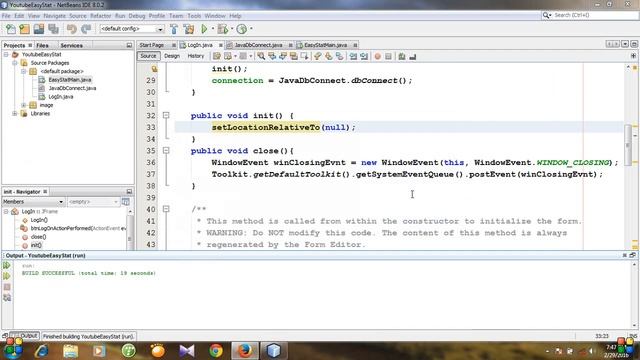Image resolution: width=640 pixels, height=360 pixels.
Task: Close the LogIn.java tab
Action: [221, 45]
